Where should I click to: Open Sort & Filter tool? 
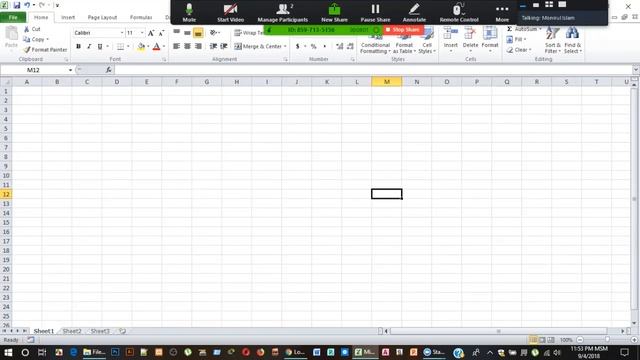pyautogui.click(x=553, y=40)
